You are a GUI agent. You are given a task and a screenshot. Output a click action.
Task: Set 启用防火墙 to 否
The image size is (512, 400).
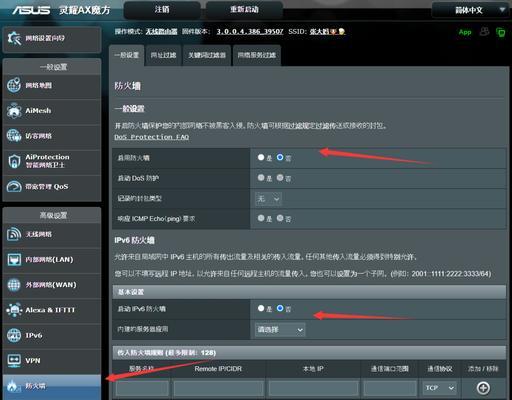280,157
